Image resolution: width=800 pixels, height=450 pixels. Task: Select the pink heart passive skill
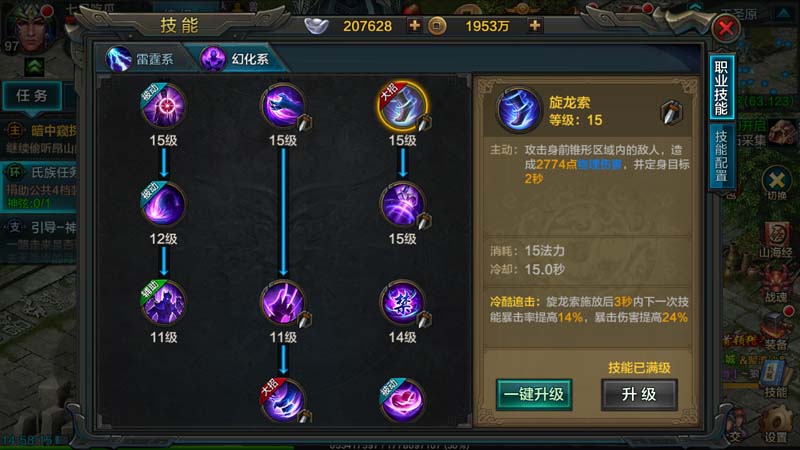403,401
